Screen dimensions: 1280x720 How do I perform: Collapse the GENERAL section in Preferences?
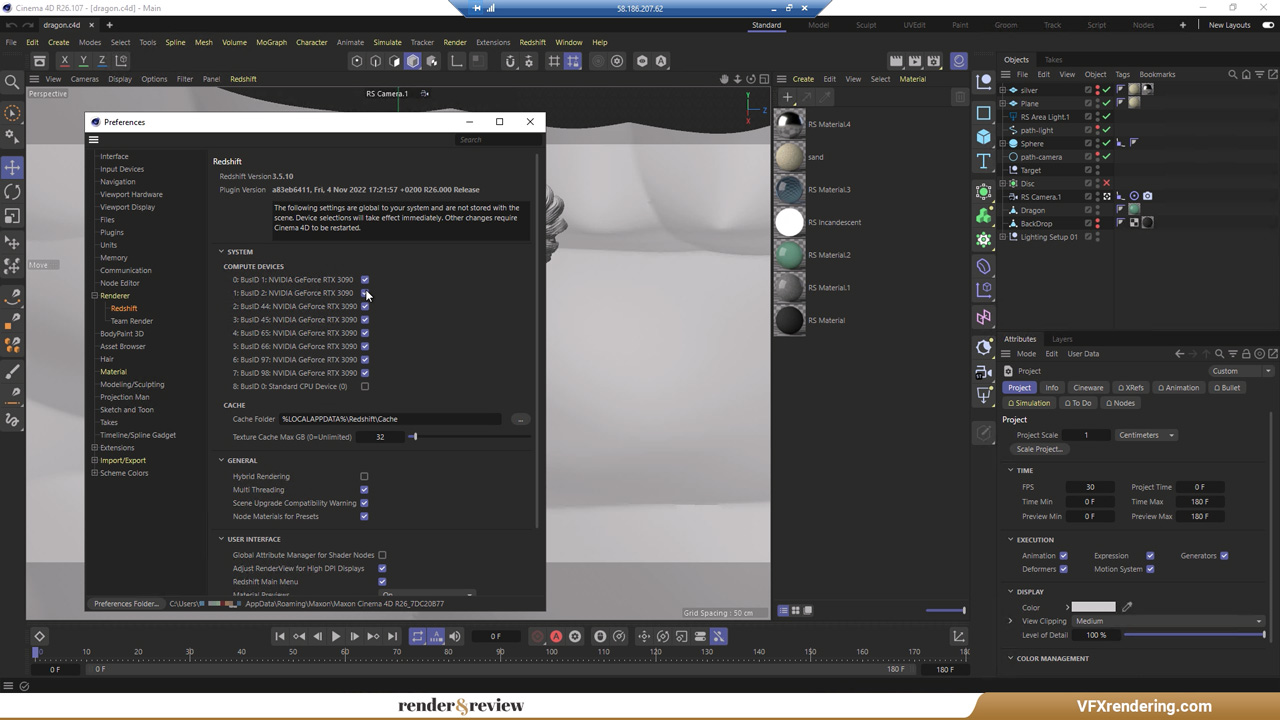click(222, 461)
